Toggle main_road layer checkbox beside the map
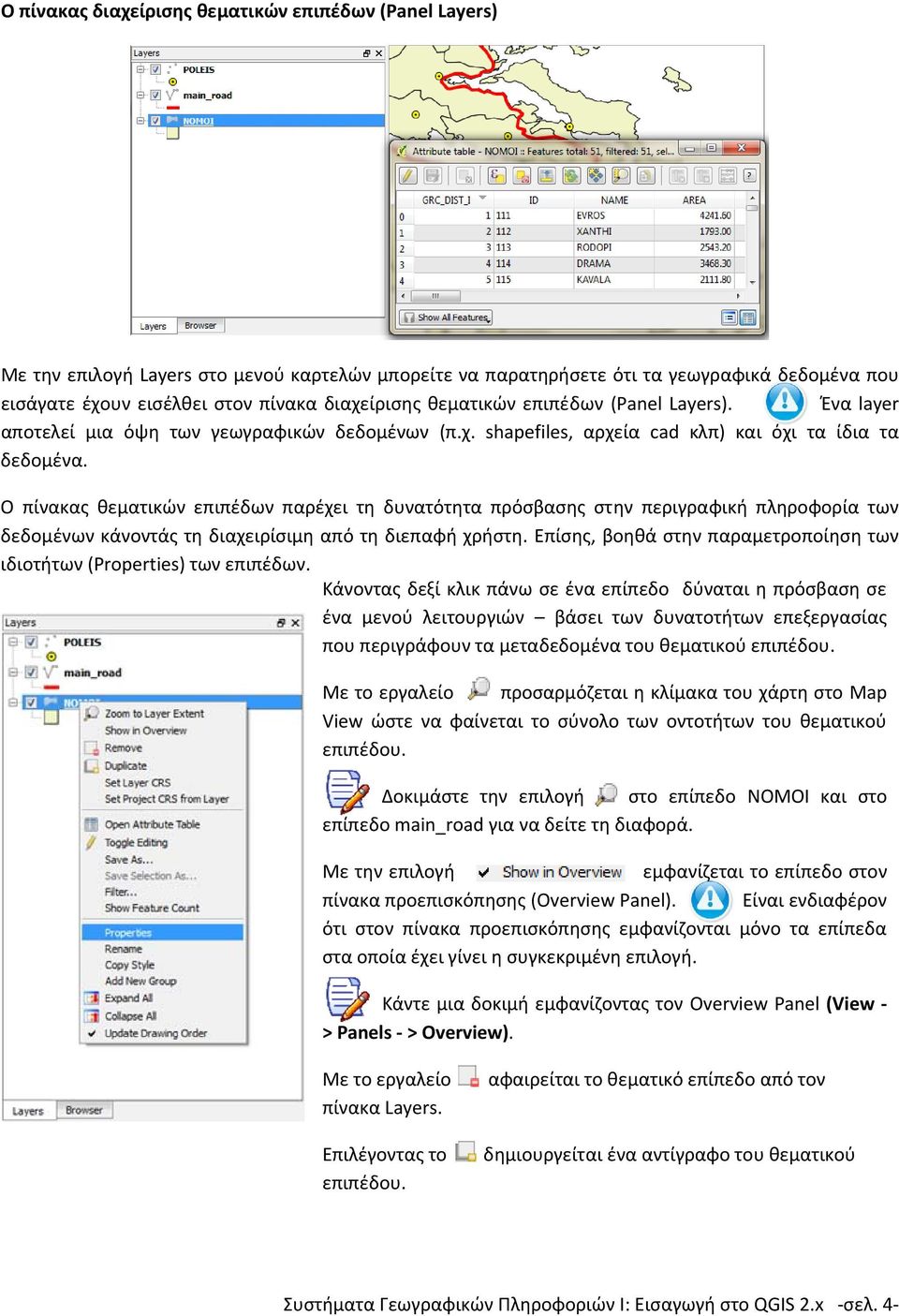This screenshot has height=1316, width=899. coord(155,95)
